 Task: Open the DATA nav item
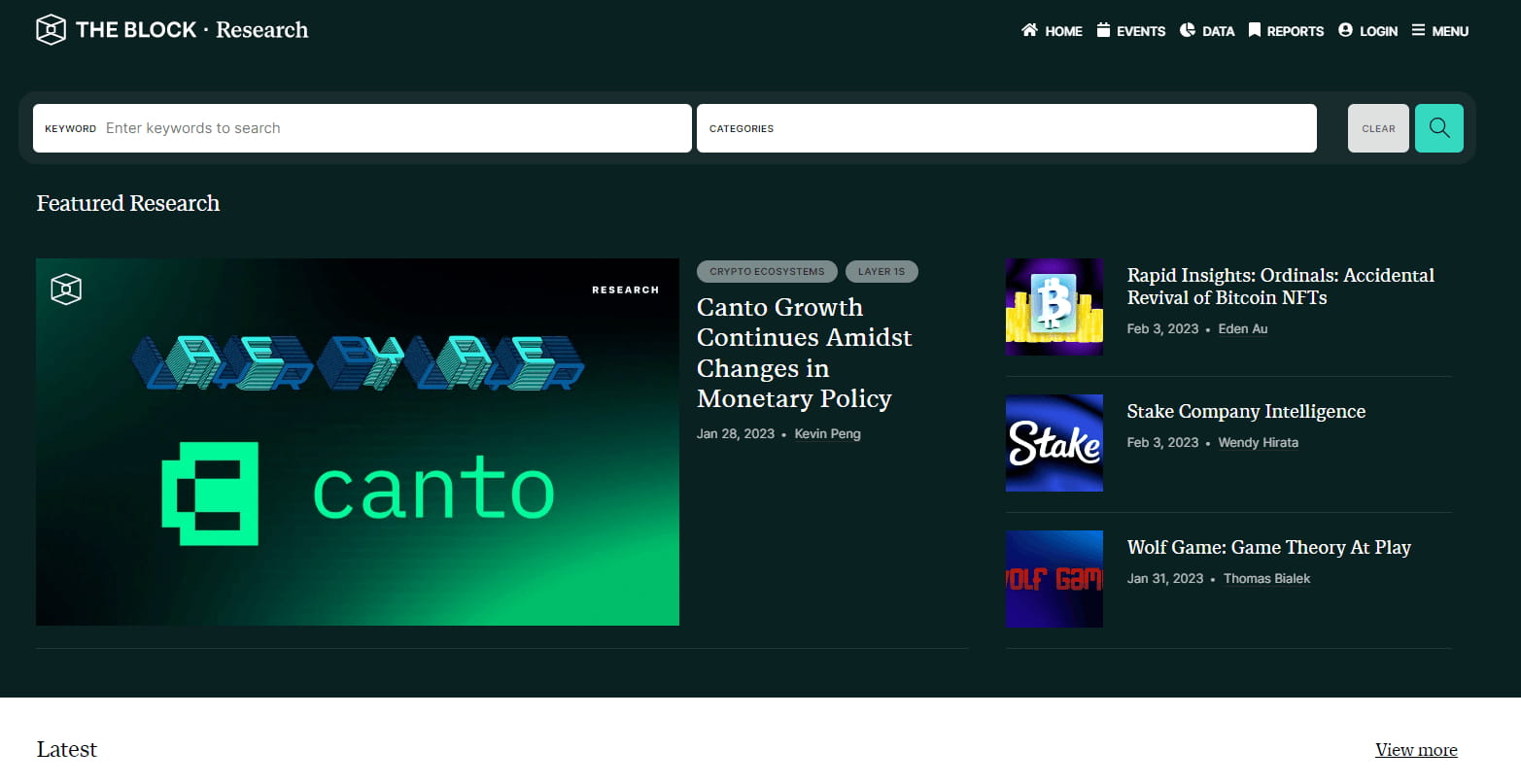(x=1207, y=31)
